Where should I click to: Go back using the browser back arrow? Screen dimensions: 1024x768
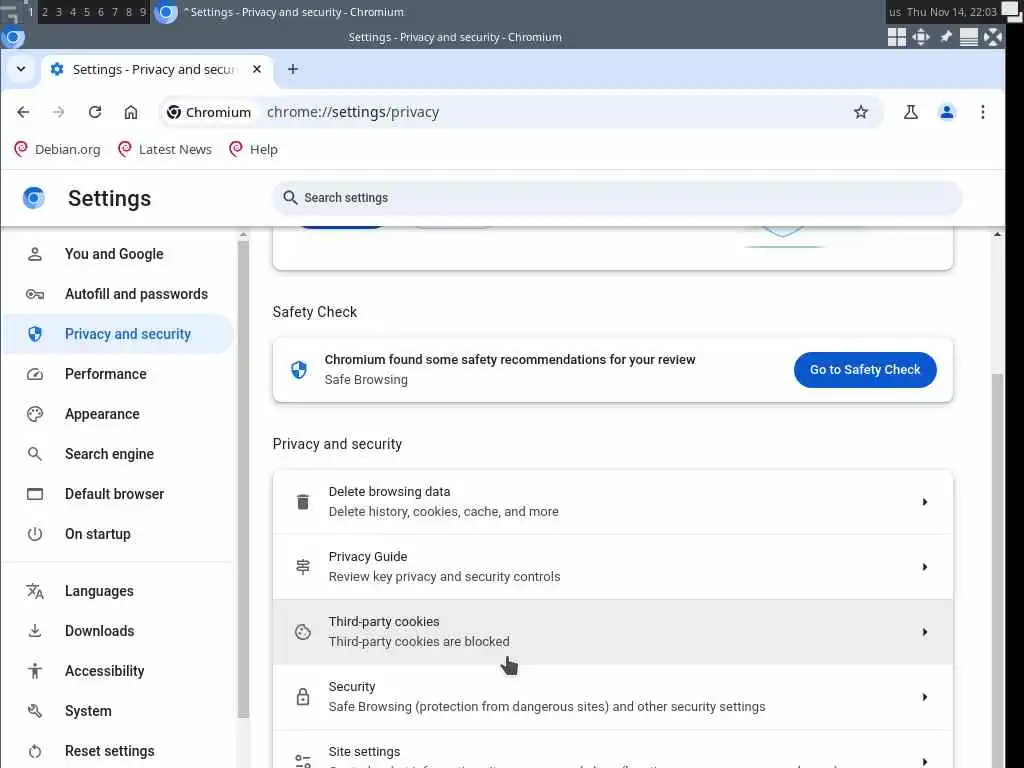point(23,112)
